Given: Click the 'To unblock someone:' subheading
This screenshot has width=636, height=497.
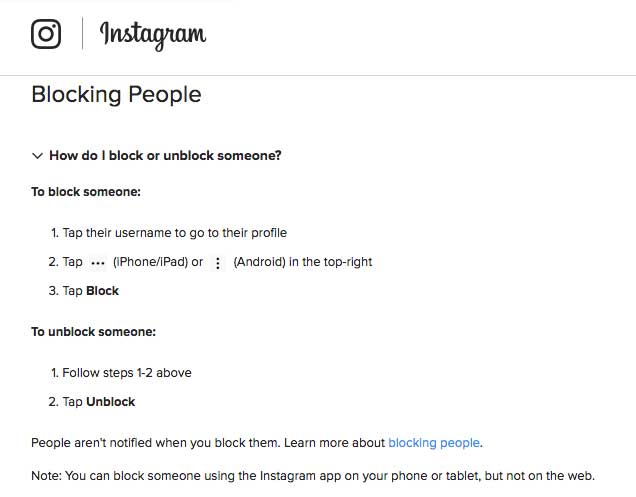Looking at the screenshot, I should coord(93,331).
